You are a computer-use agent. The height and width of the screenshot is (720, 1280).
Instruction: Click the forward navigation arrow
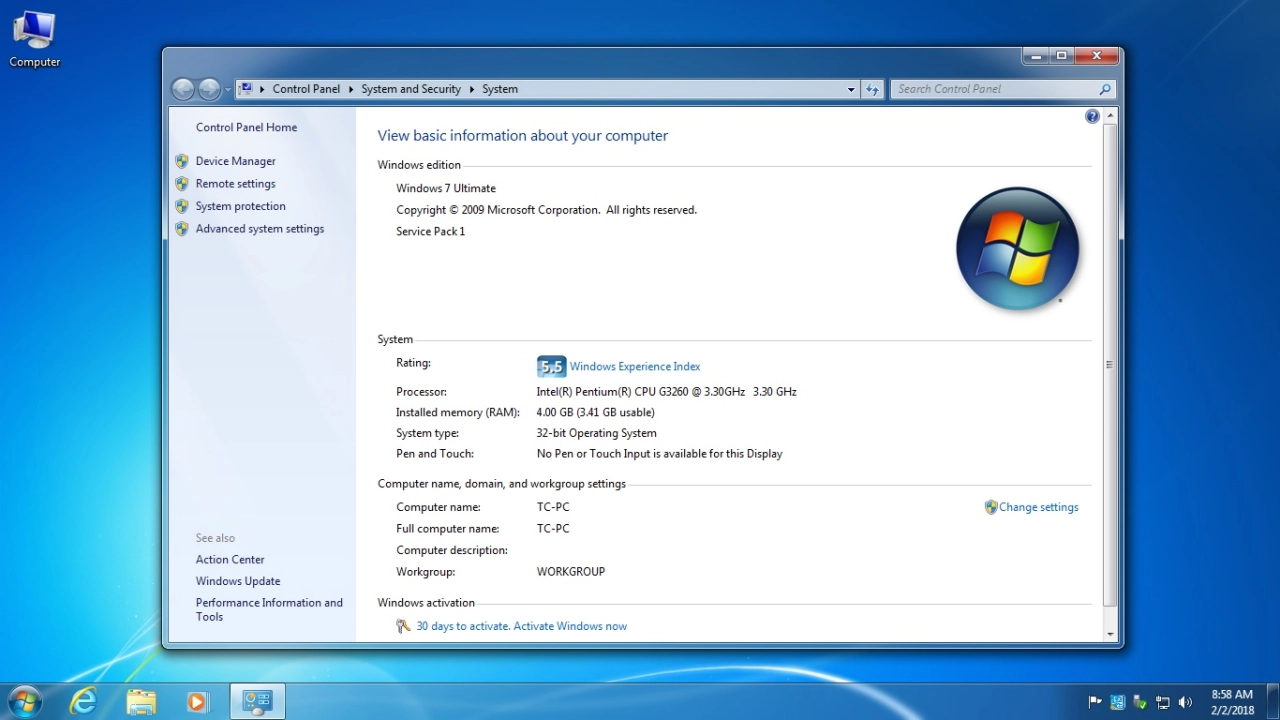(209, 89)
